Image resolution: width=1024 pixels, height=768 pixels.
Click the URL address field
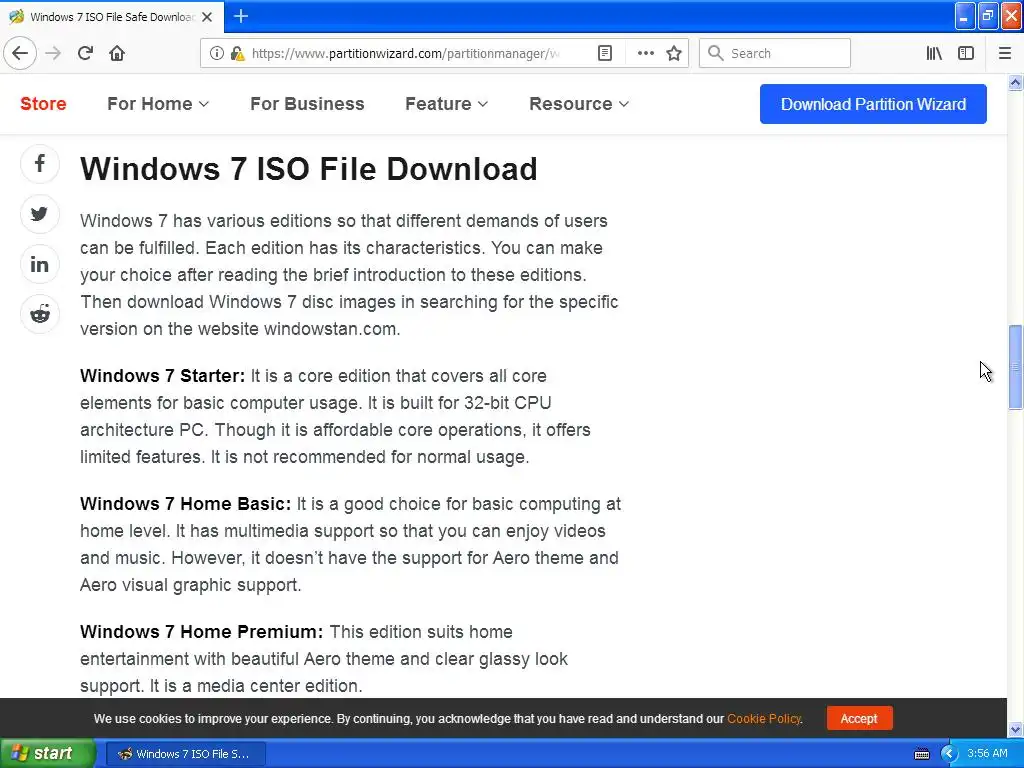(x=406, y=53)
